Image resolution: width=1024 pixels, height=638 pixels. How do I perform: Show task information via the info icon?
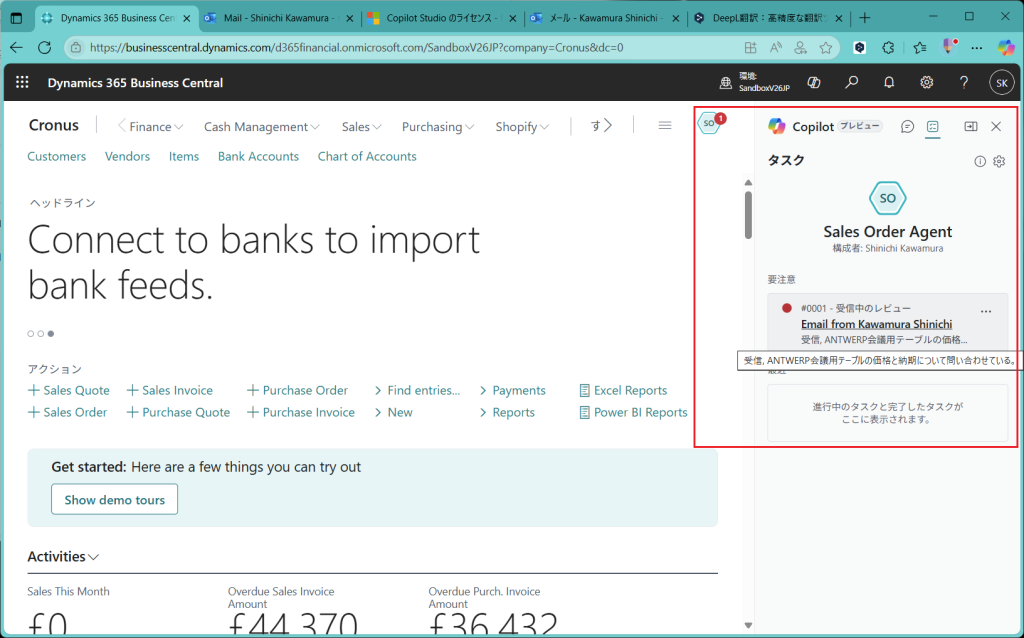click(x=980, y=161)
